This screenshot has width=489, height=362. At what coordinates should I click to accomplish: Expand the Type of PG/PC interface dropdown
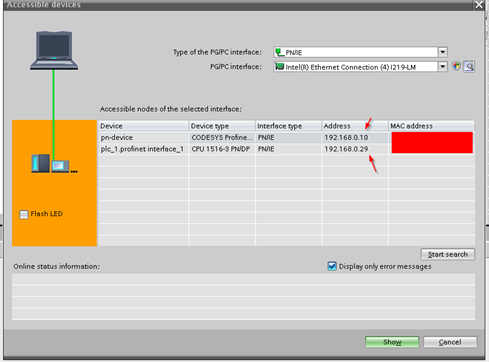442,52
